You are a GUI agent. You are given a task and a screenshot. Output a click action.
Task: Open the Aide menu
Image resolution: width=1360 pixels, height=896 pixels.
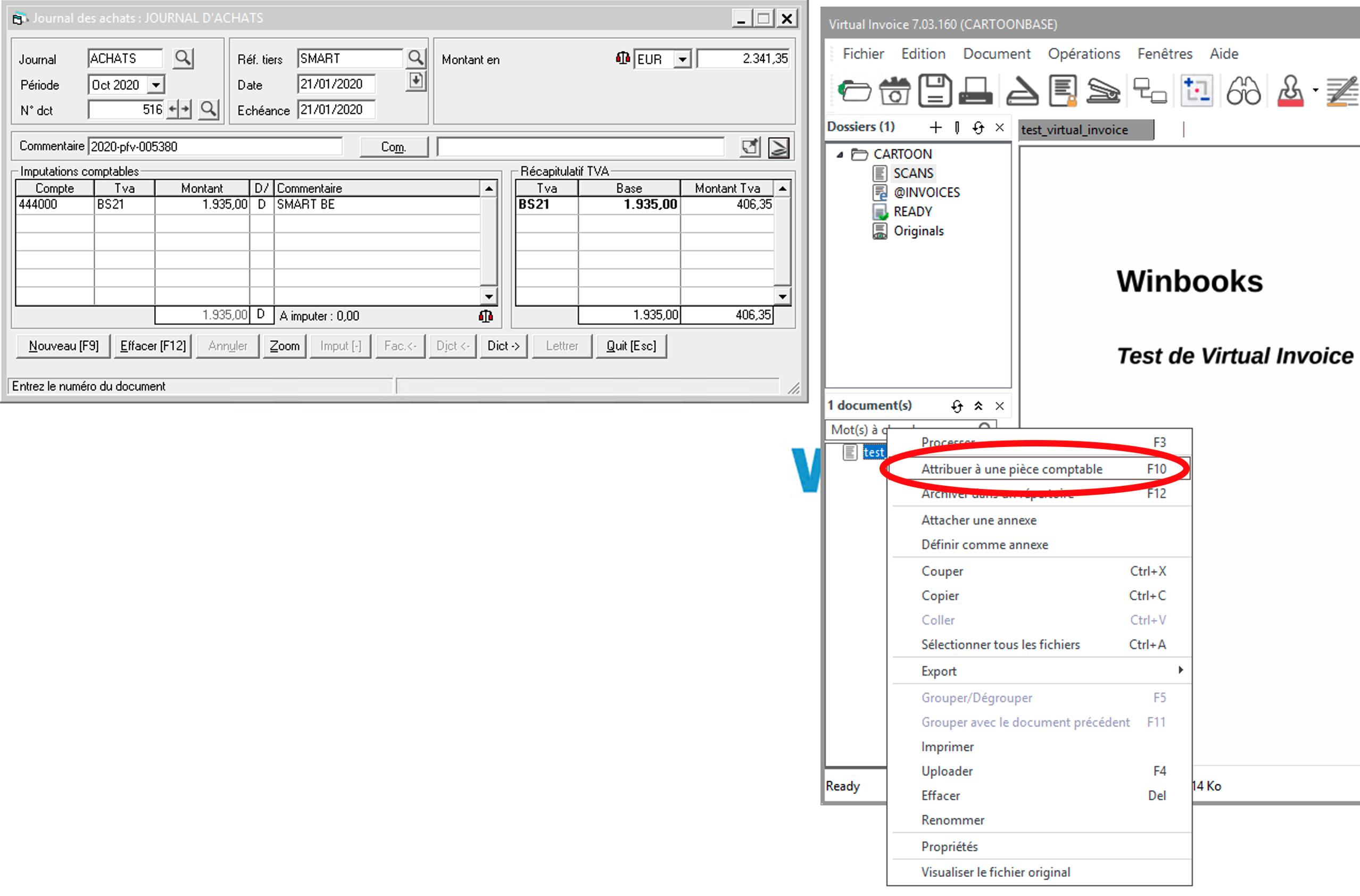point(1224,54)
